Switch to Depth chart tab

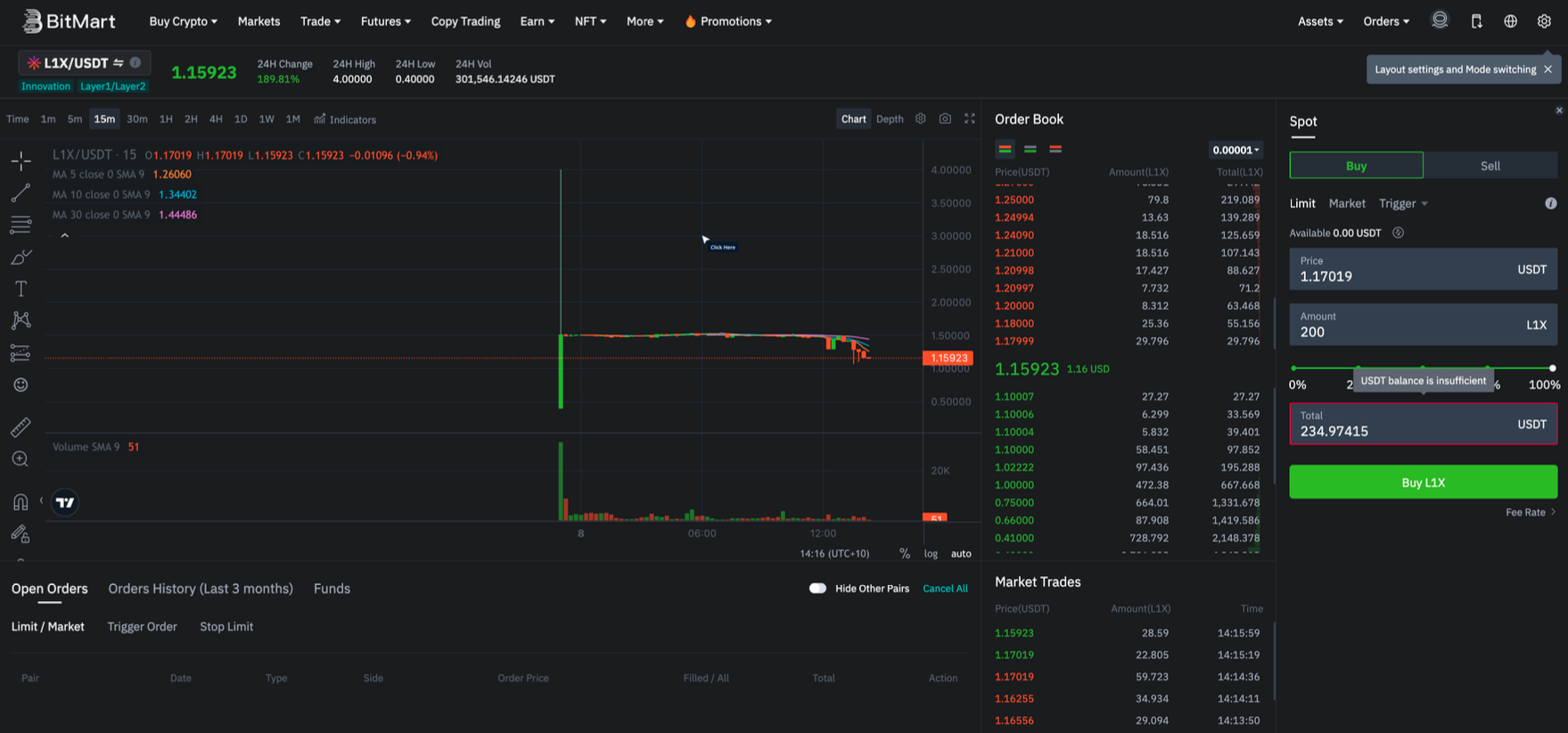coord(889,119)
